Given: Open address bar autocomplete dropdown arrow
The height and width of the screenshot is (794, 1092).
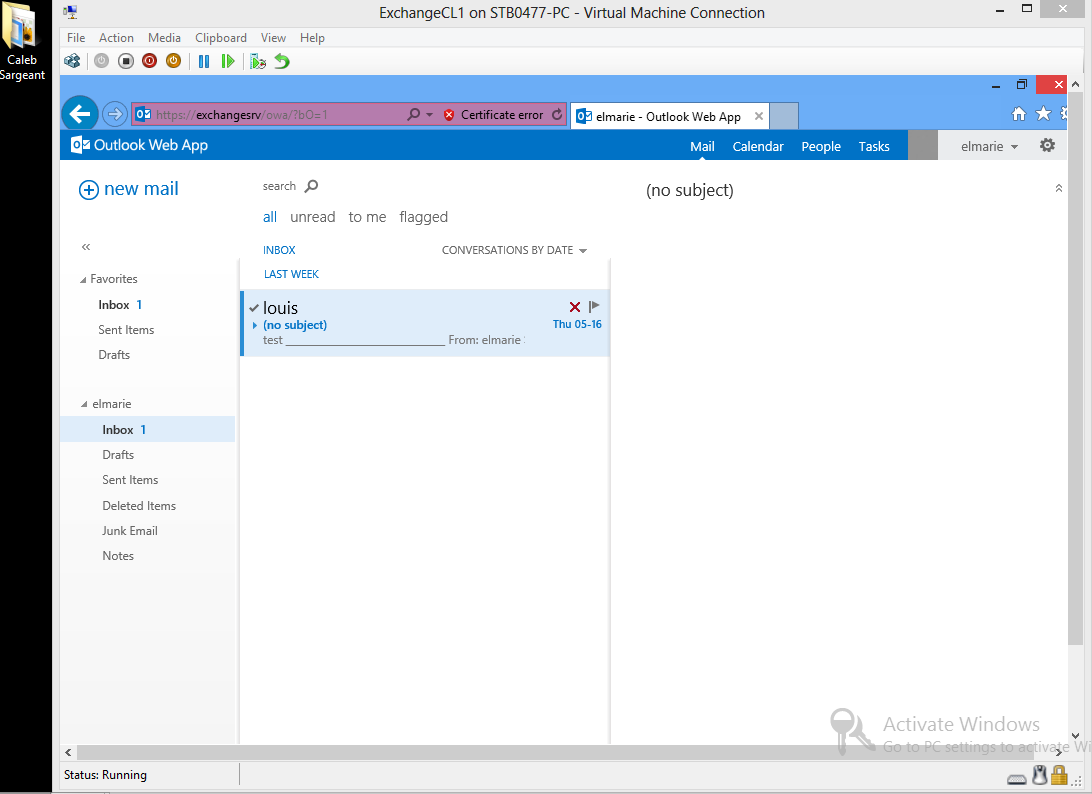Looking at the screenshot, I should pyautogui.click(x=430, y=114).
